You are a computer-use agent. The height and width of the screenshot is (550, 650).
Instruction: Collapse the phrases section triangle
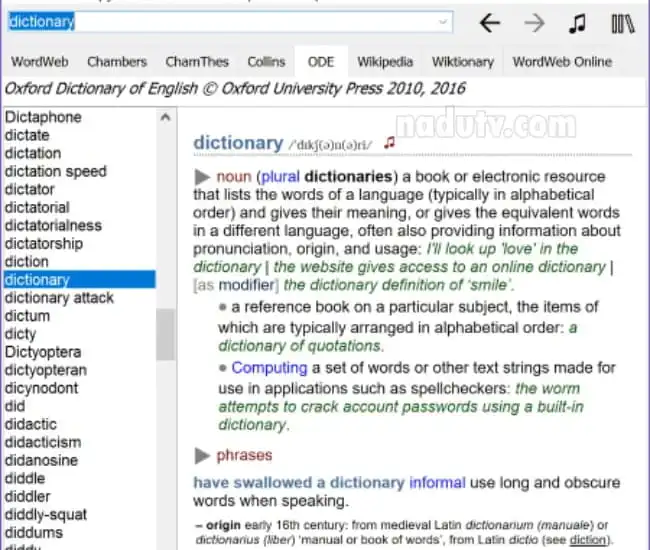pyautogui.click(x=202, y=456)
